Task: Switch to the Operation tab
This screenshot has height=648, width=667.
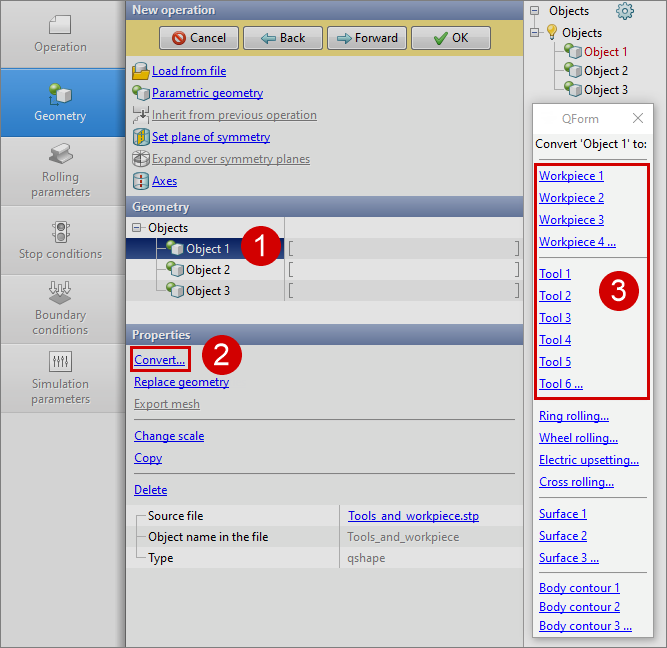Action: [61, 34]
